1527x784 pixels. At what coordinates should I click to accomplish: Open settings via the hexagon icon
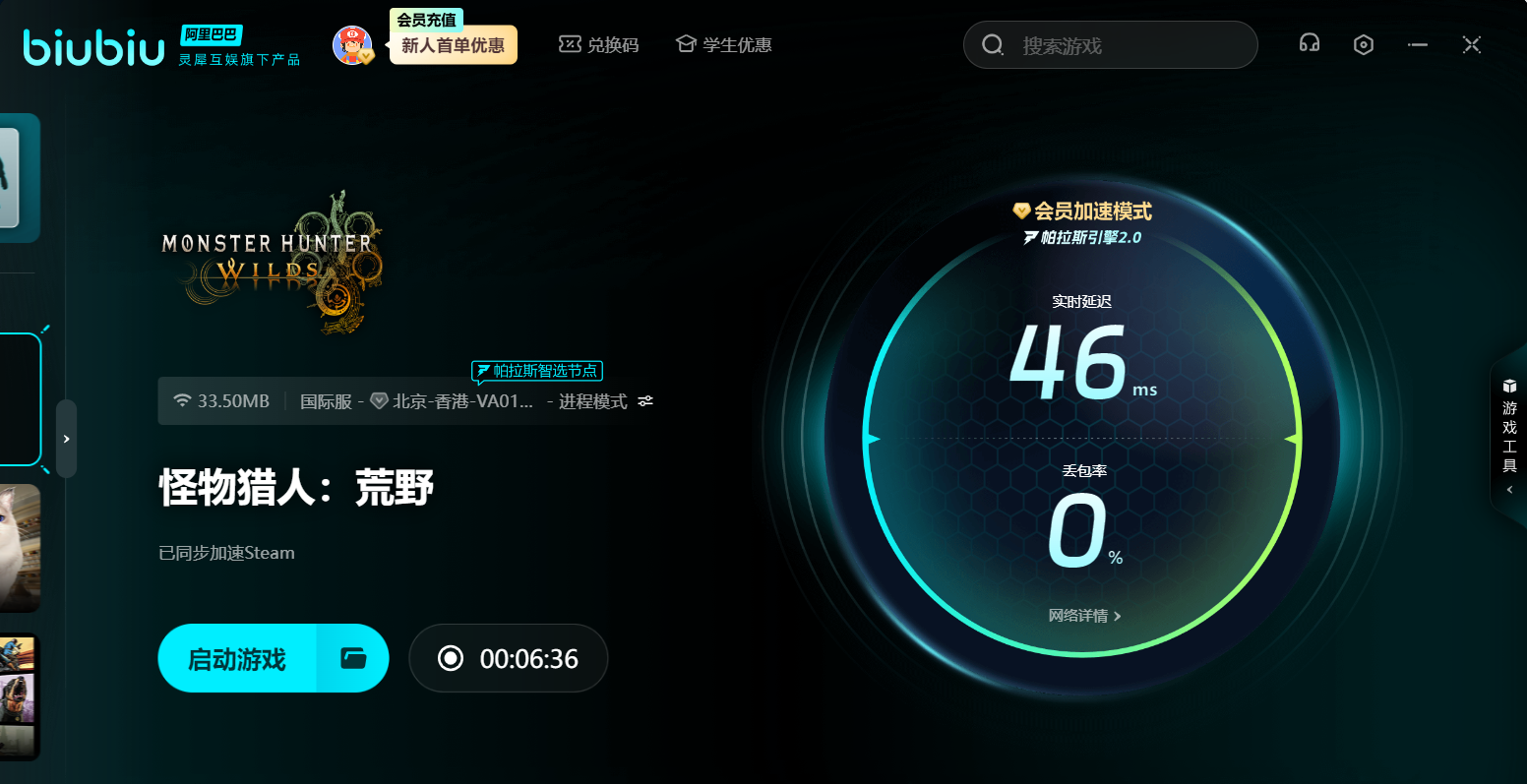pyautogui.click(x=1363, y=44)
